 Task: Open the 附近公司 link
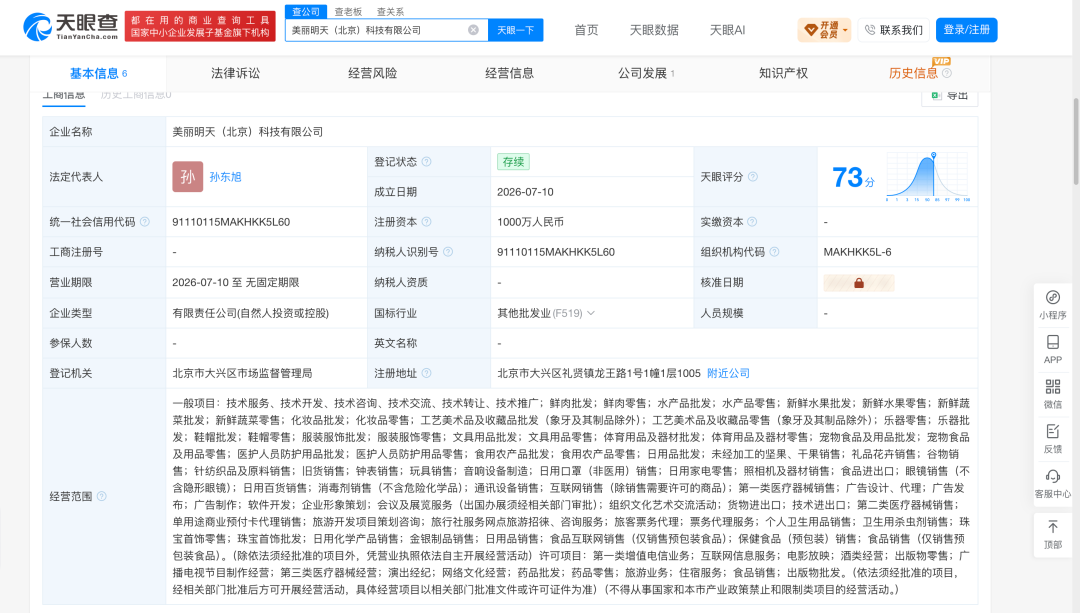pos(728,373)
